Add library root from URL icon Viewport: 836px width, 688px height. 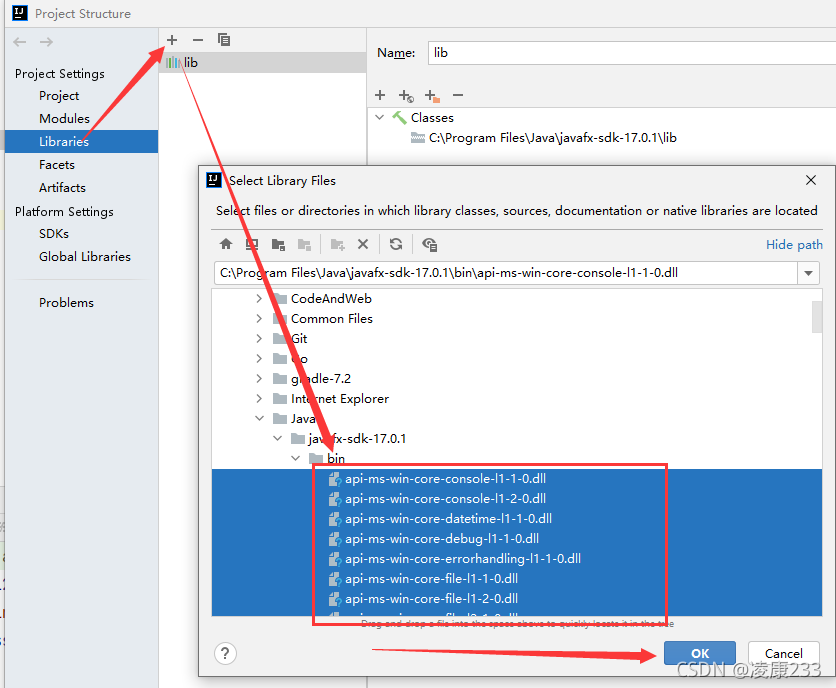coord(406,95)
